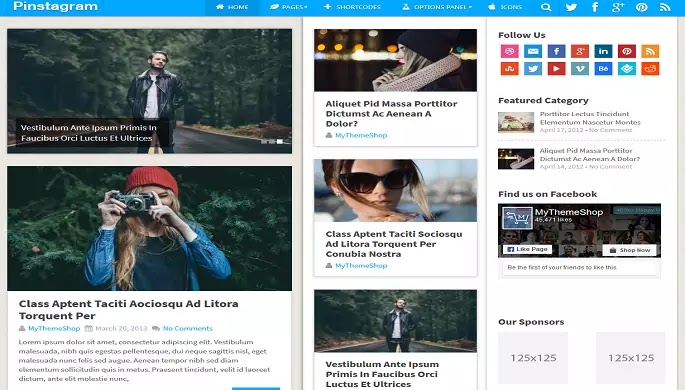The width and height of the screenshot is (685, 390).
Task: Open card title Vestibulum Ante Ipsum Primis In Faucibus
Action: pos(382,374)
